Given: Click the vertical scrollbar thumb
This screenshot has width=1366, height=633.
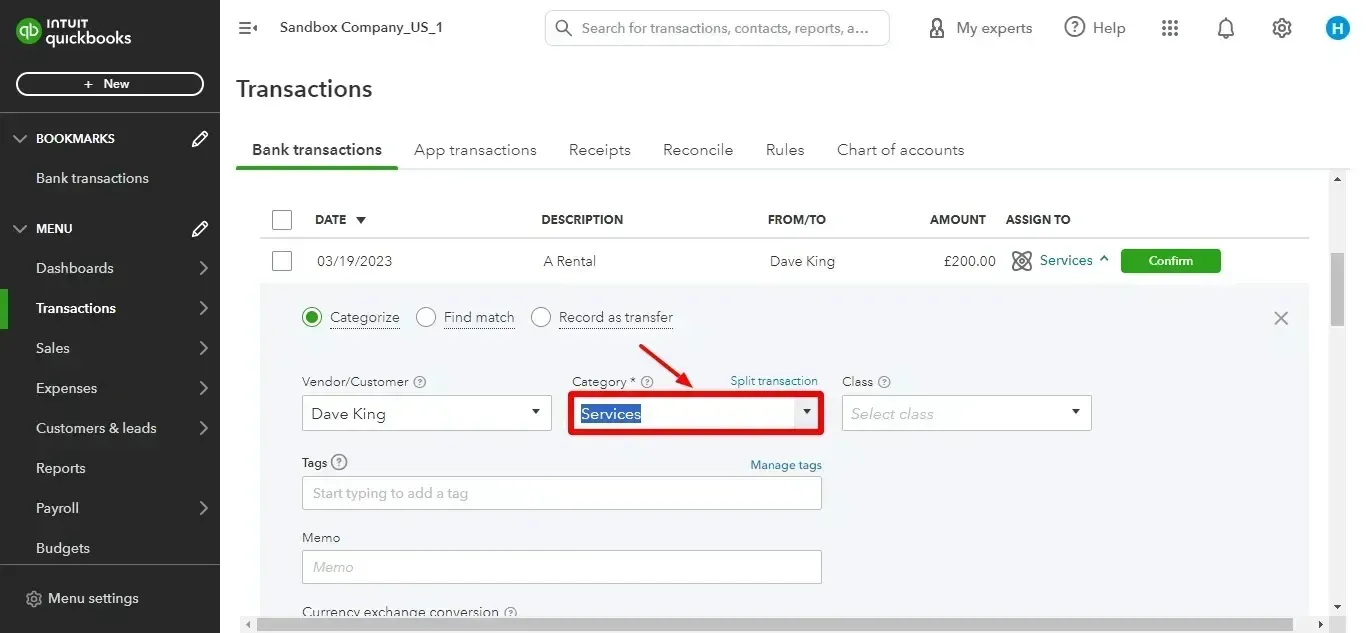Looking at the screenshot, I should click(x=1337, y=289).
